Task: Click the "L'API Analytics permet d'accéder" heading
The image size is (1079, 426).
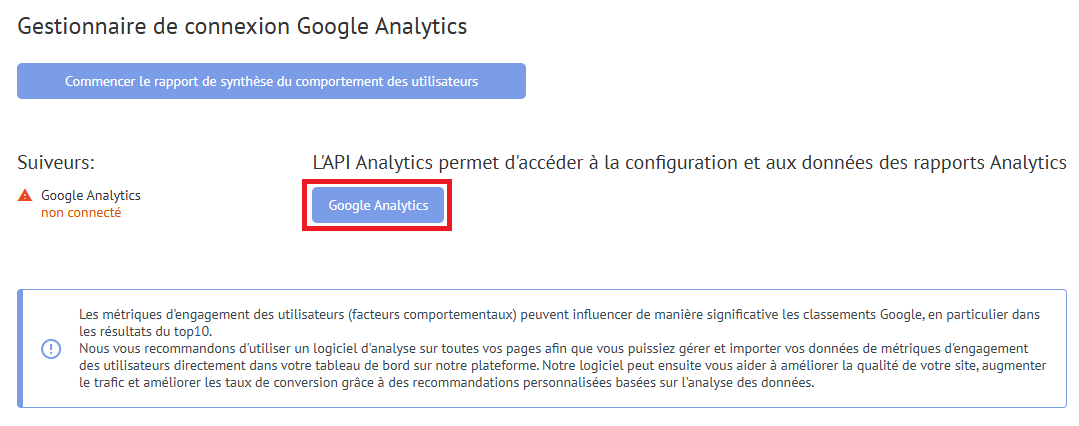Action: pyautogui.click(x=690, y=163)
